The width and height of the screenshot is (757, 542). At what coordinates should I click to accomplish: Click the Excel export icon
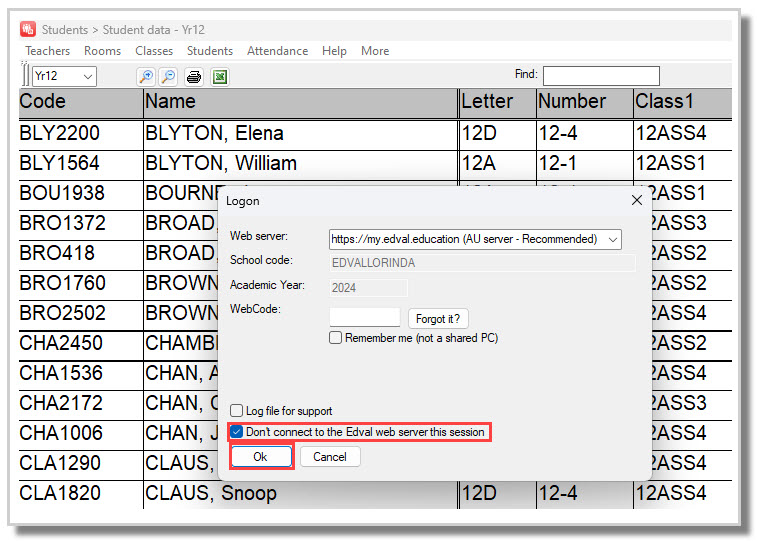point(220,76)
